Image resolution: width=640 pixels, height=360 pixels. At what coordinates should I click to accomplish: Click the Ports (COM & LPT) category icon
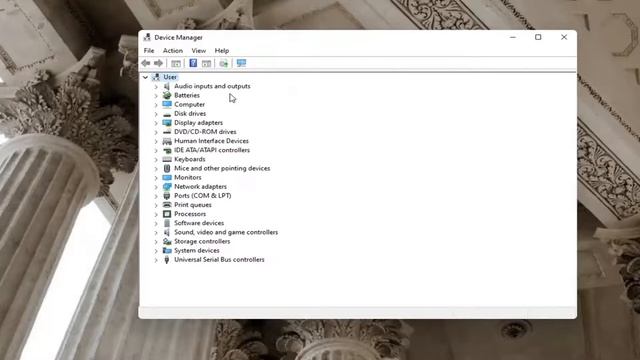click(167, 196)
